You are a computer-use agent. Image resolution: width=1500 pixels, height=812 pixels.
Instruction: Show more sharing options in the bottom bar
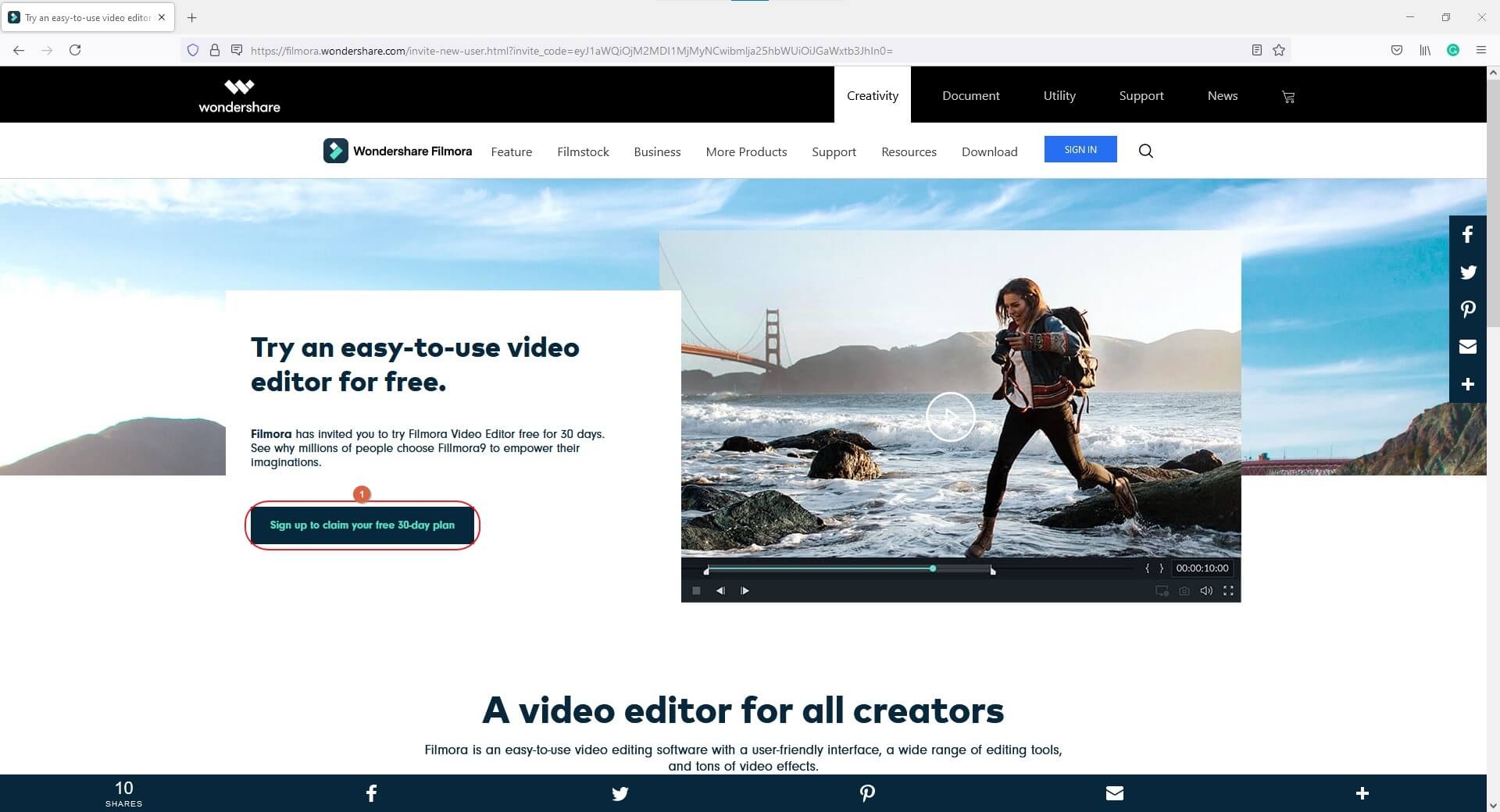pyautogui.click(x=1362, y=793)
